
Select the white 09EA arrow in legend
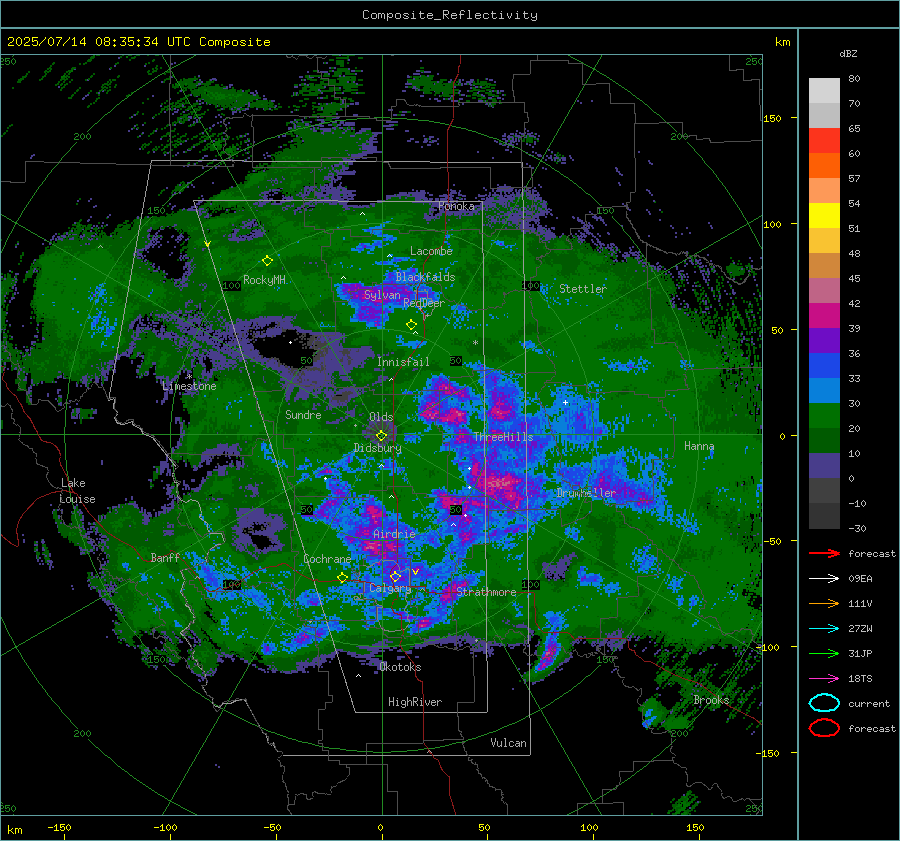click(824, 578)
